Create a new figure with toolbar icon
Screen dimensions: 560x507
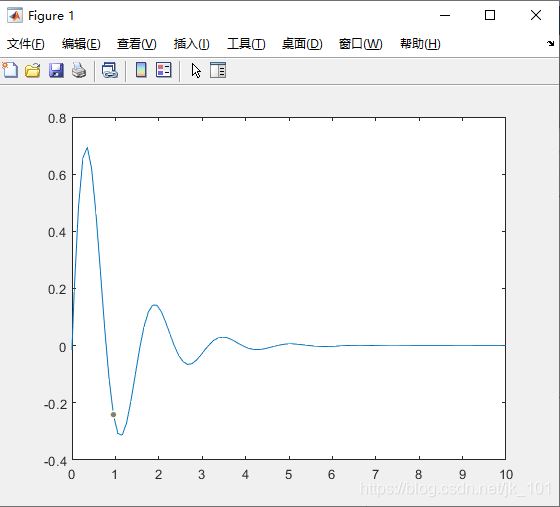click(10, 70)
